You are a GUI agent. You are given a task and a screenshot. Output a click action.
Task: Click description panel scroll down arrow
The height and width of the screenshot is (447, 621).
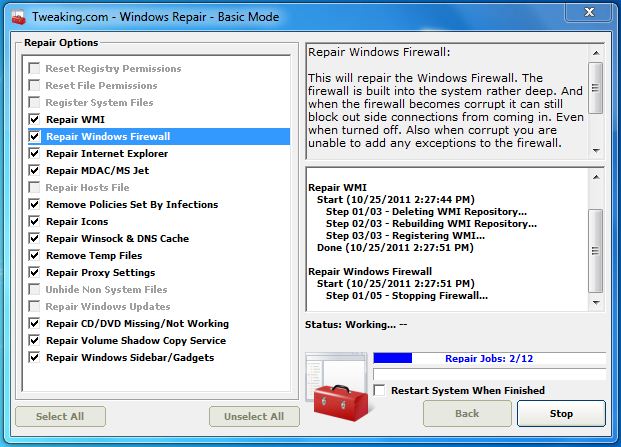[x=596, y=150]
